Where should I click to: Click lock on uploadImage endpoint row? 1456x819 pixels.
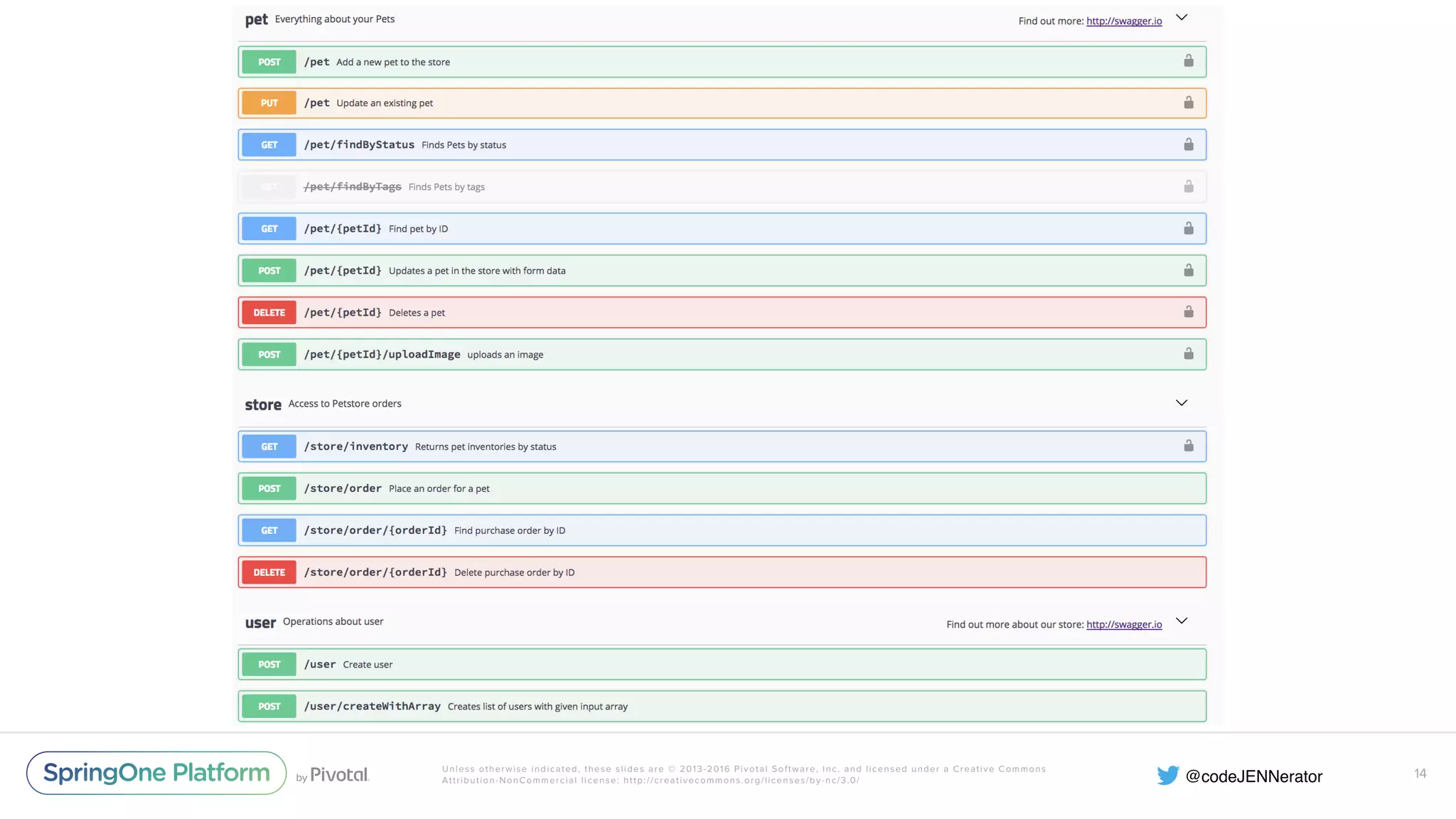[x=1188, y=354]
